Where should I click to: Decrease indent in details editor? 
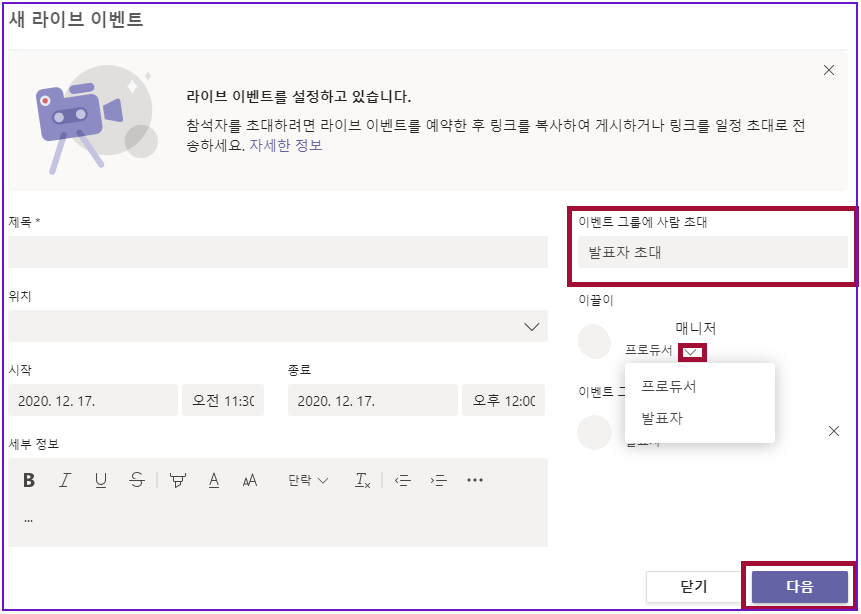point(402,481)
